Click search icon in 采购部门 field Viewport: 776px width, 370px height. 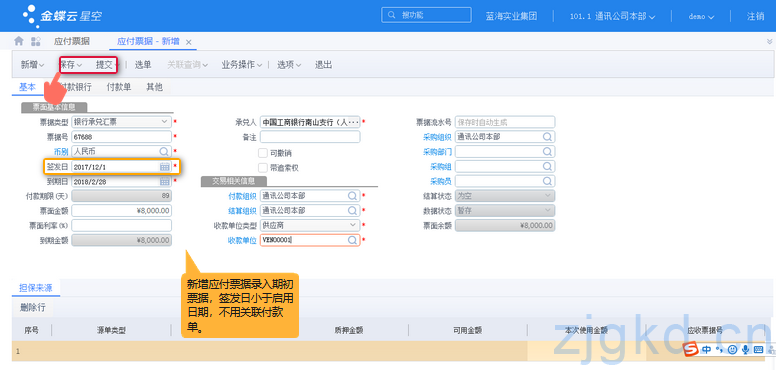pyautogui.click(x=547, y=151)
